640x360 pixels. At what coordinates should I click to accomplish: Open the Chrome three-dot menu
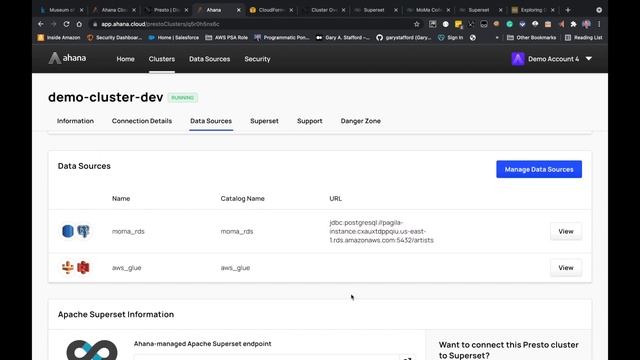pyautogui.click(x=599, y=24)
